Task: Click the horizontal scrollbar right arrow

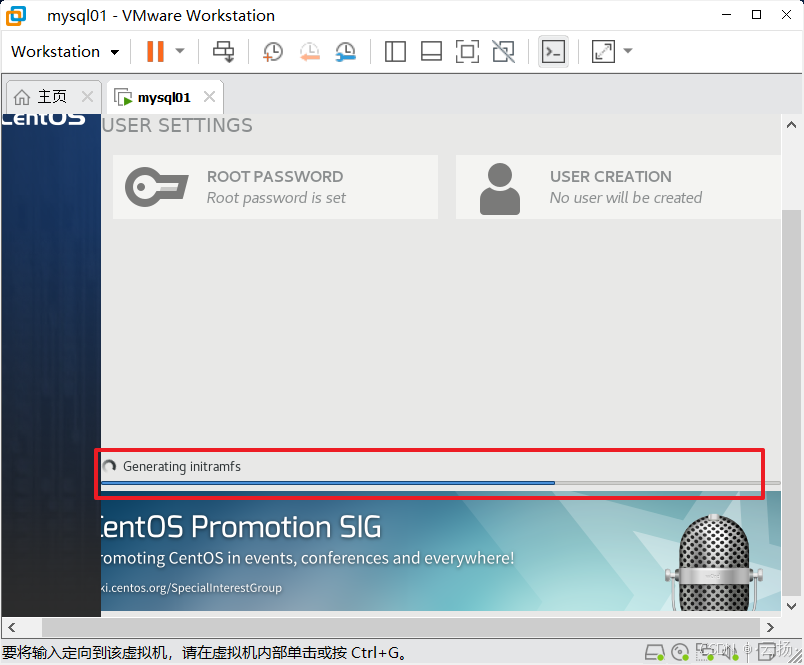Action: [770, 627]
